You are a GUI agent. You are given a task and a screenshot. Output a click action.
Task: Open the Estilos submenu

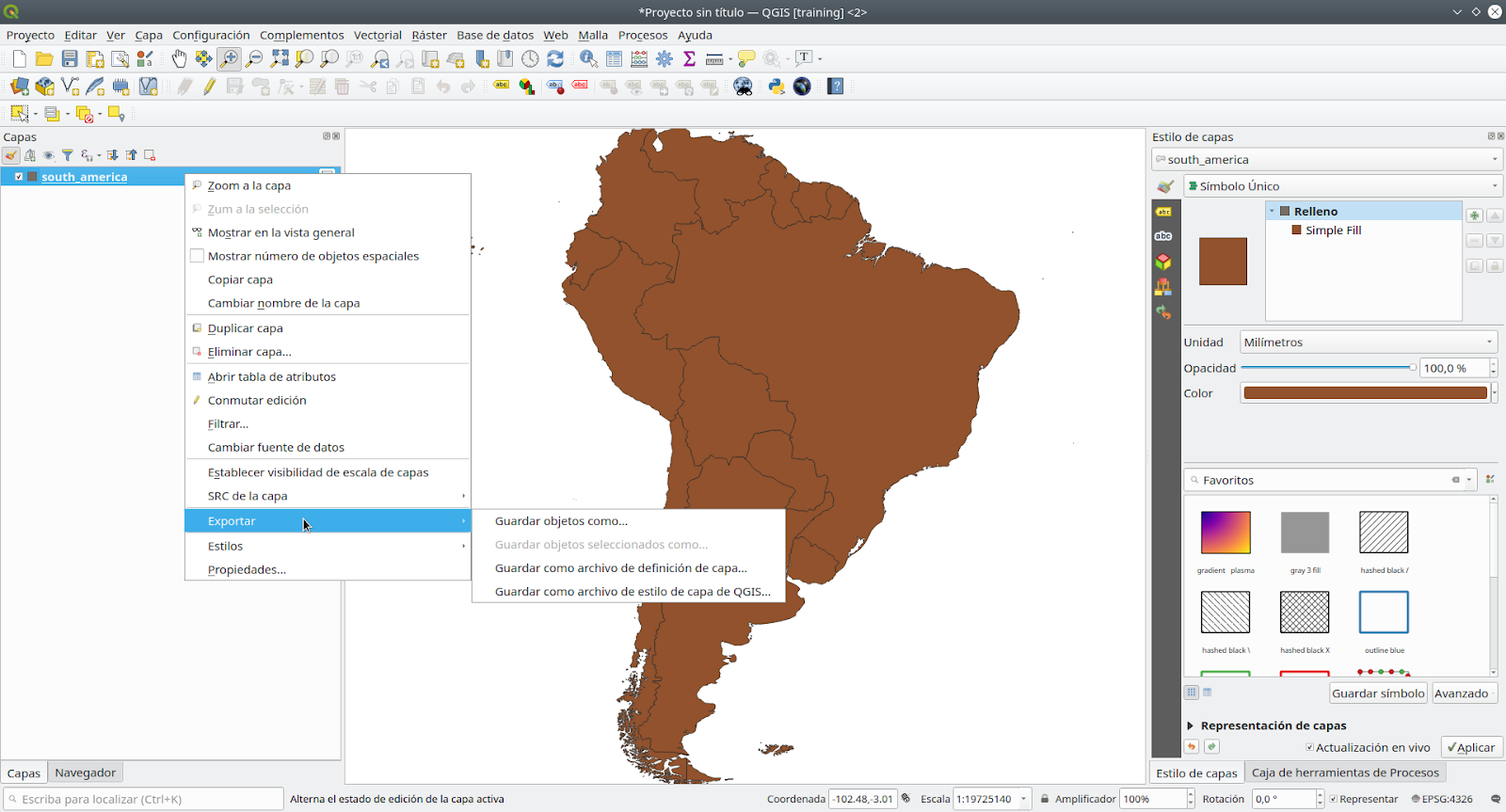328,546
